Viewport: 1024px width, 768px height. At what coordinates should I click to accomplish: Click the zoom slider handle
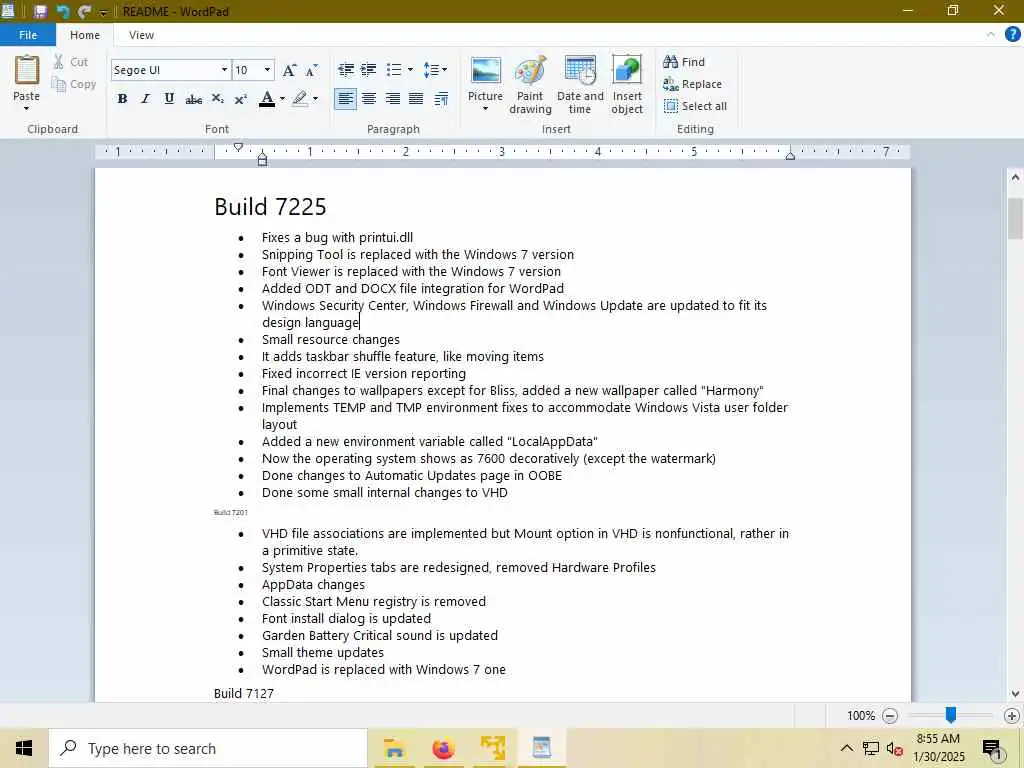click(951, 715)
